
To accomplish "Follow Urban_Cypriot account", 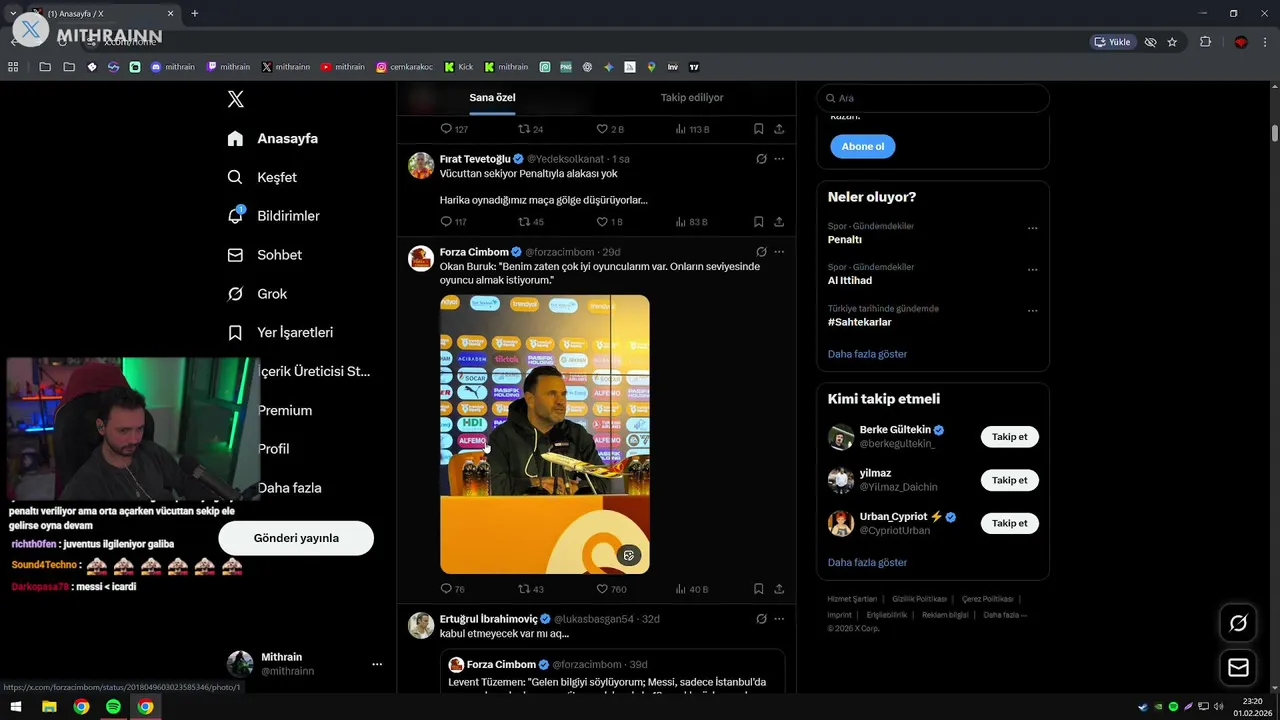I will click(x=1009, y=523).
